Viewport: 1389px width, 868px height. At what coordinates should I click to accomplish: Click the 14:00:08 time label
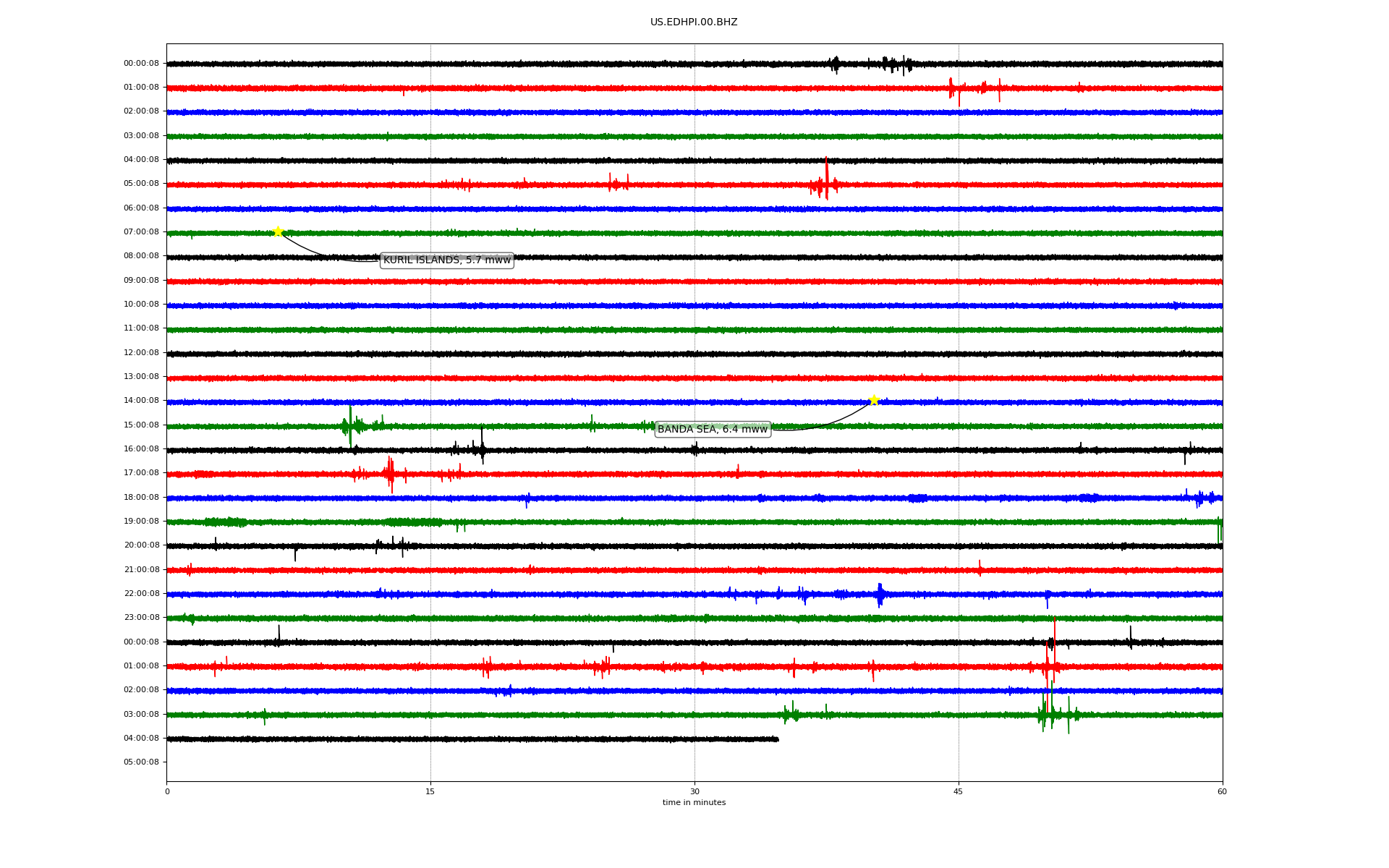point(141,401)
